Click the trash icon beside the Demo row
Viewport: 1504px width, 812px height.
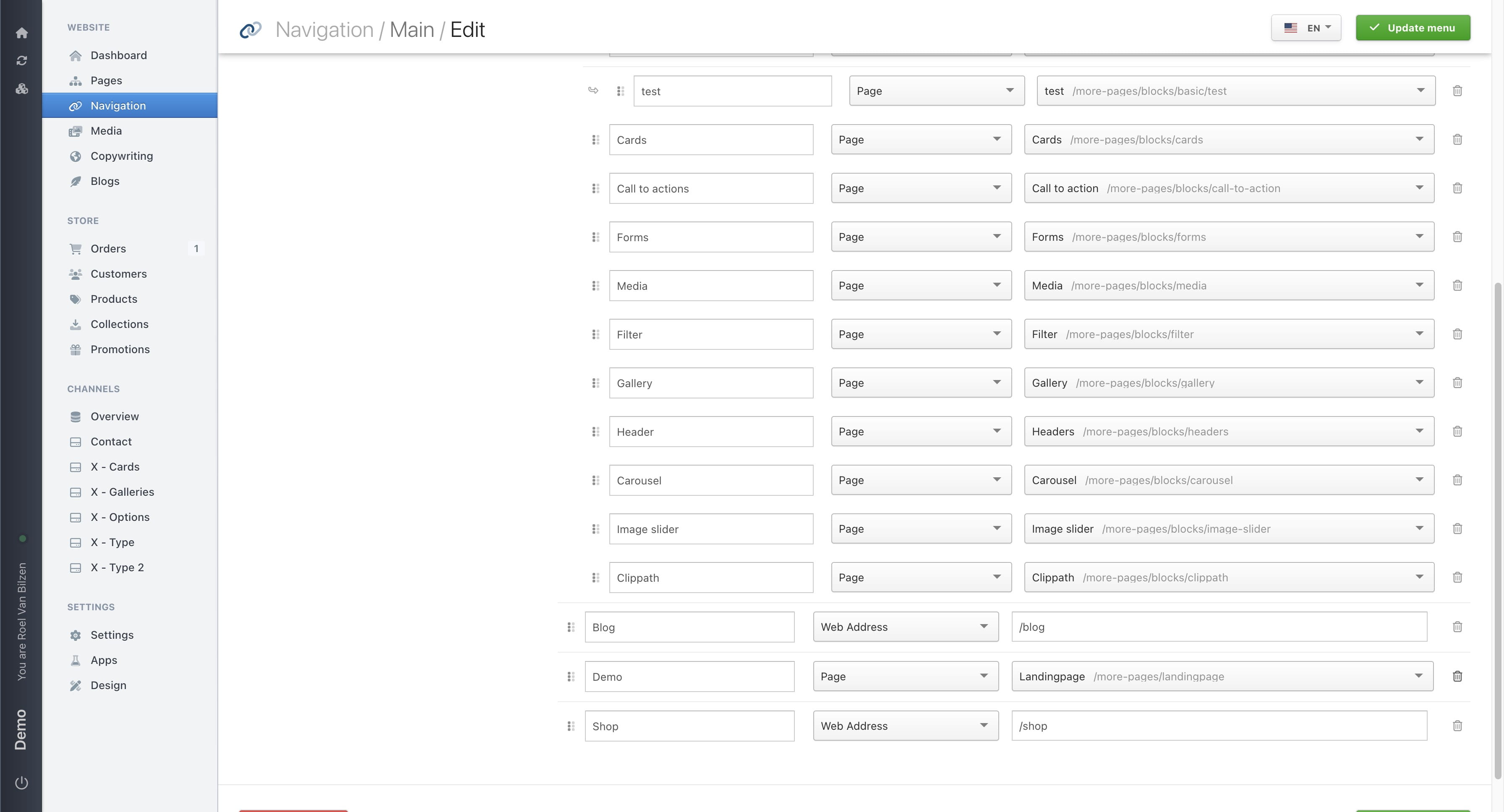[1457, 676]
